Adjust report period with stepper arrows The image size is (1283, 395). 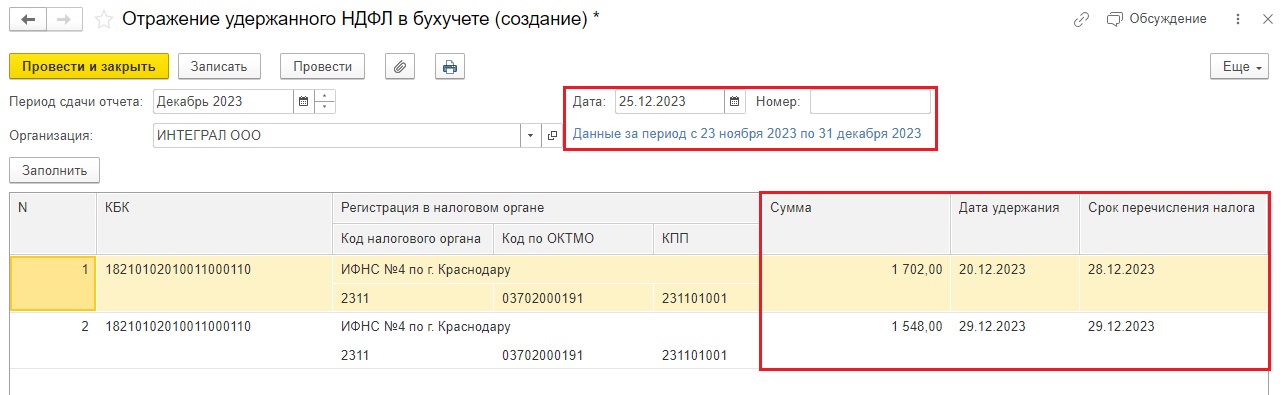(x=325, y=101)
